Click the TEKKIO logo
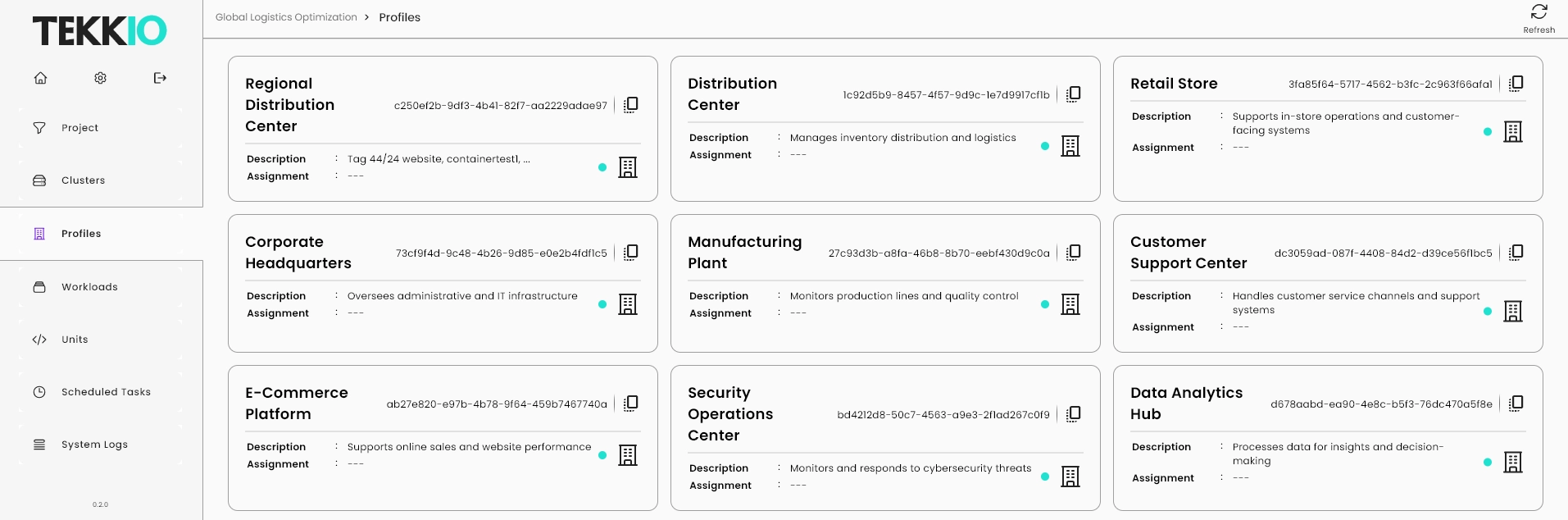The width and height of the screenshot is (1568, 520). tap(100, 31)
